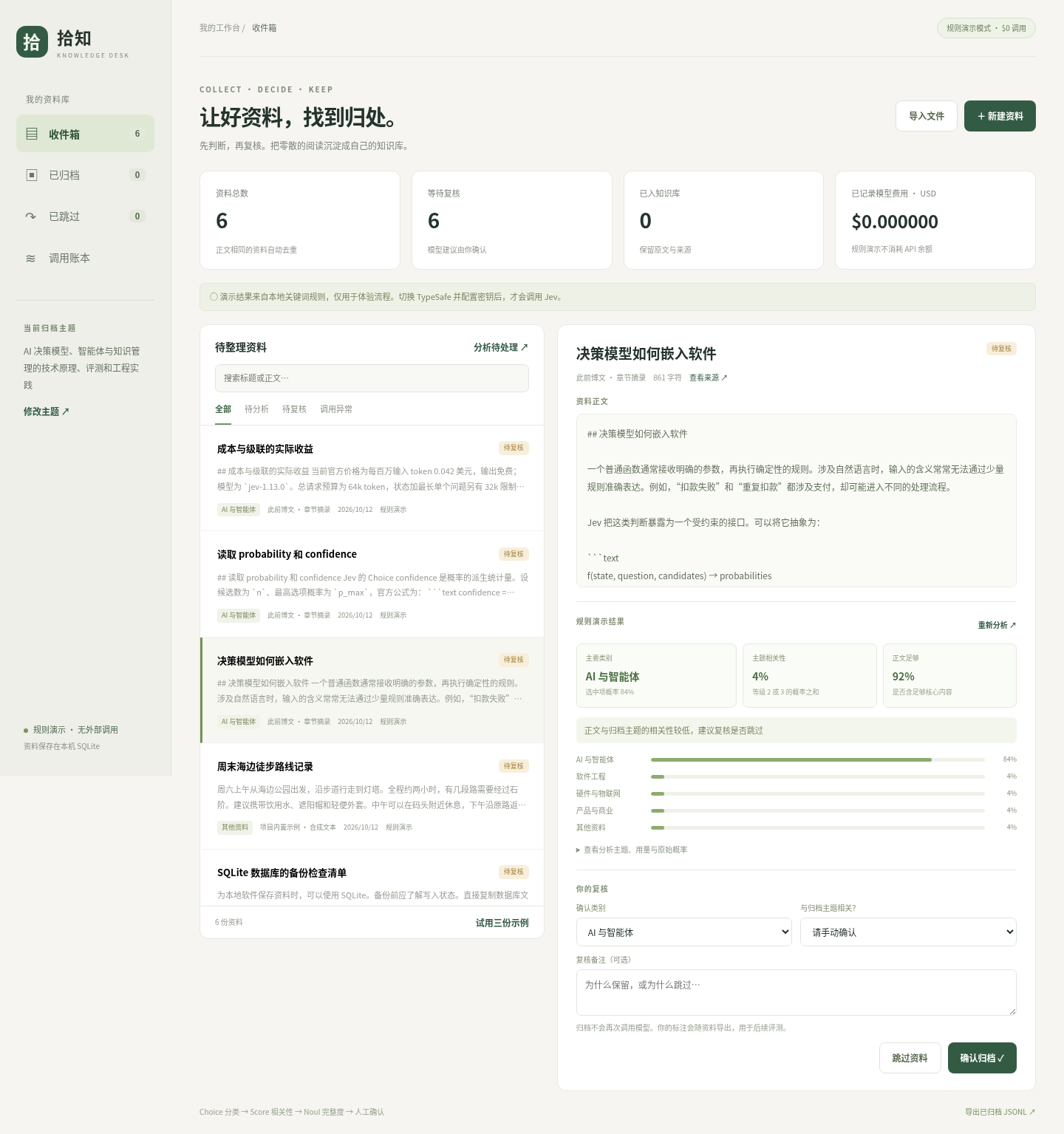Switch to the 待分析 tab
The width and height of the screenshot is (1064, 1134).
click(256, 409)
